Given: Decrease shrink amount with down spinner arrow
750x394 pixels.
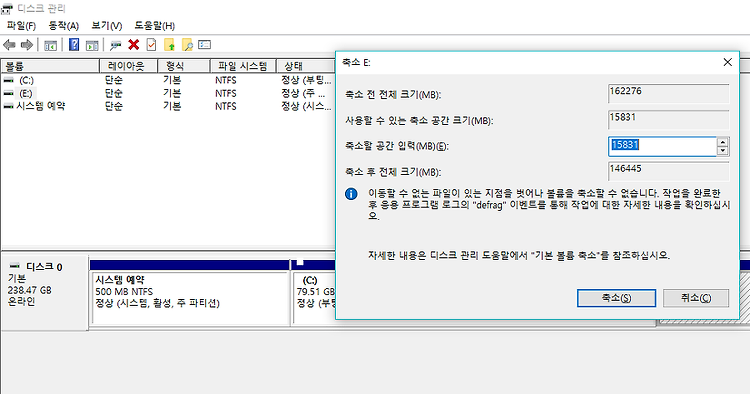Looking at the screenshot, I should (723, 151).
